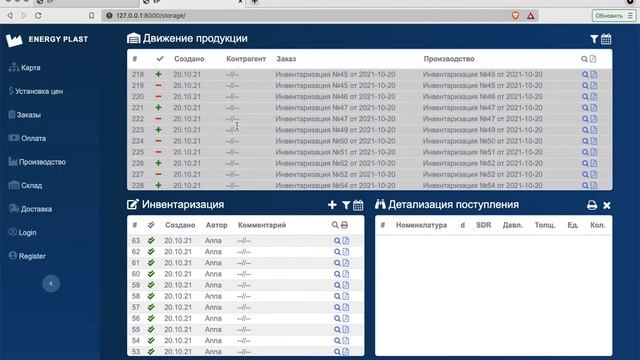Print the Детализация поступления panel
This screenshot has height=360, width=640.
coord(592,205)
